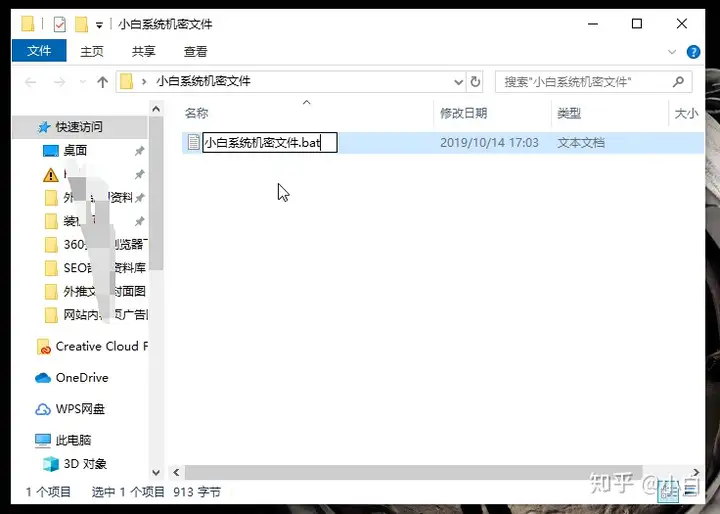Switch to the 查看 tab
Viewport: 720px width, 514px height.
click(196, 51)
